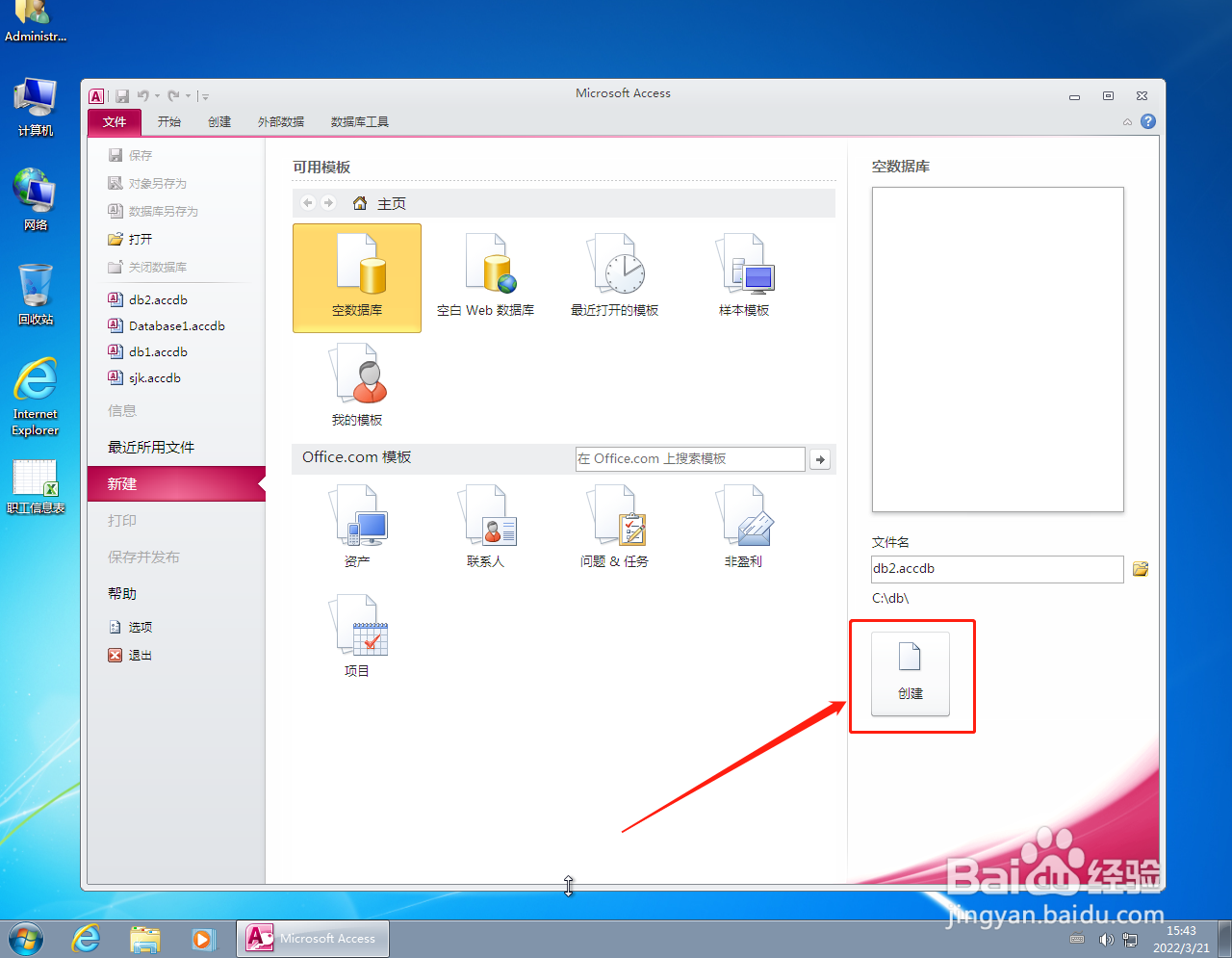Open the 职工信息表 Excel file on desktop
This screenshot has height=958, width=1232.
pyautogui.click(x=36, y=486)
